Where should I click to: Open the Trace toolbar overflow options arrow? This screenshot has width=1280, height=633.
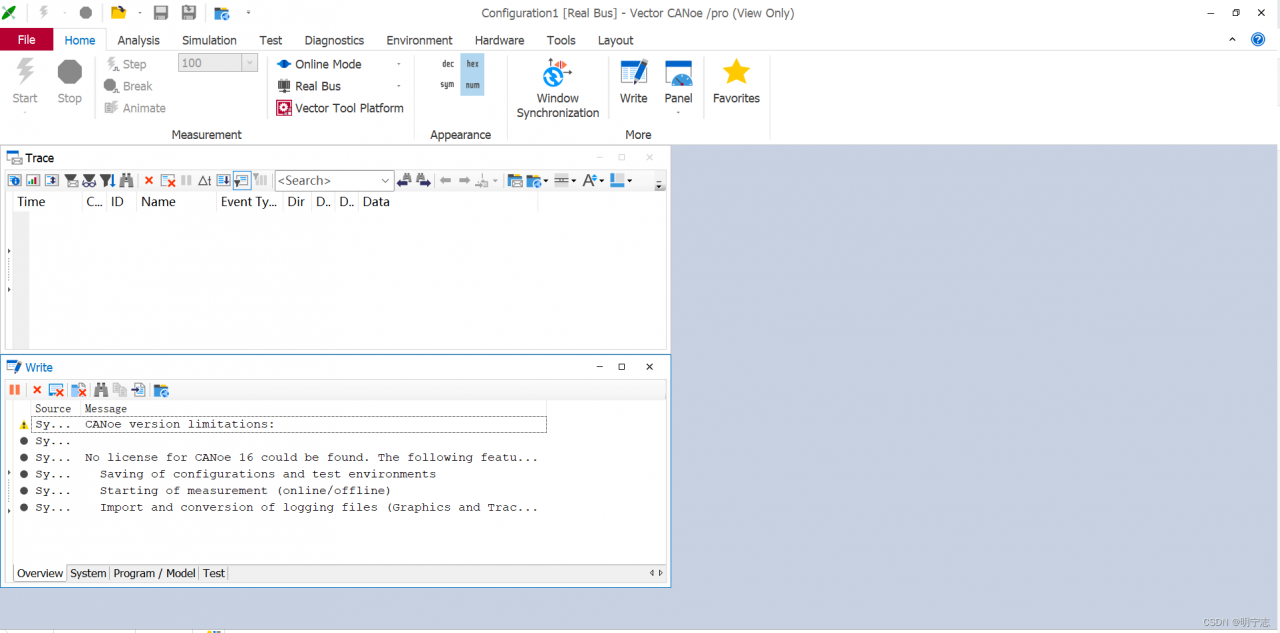pyautogui.click(x=659, y=184)
